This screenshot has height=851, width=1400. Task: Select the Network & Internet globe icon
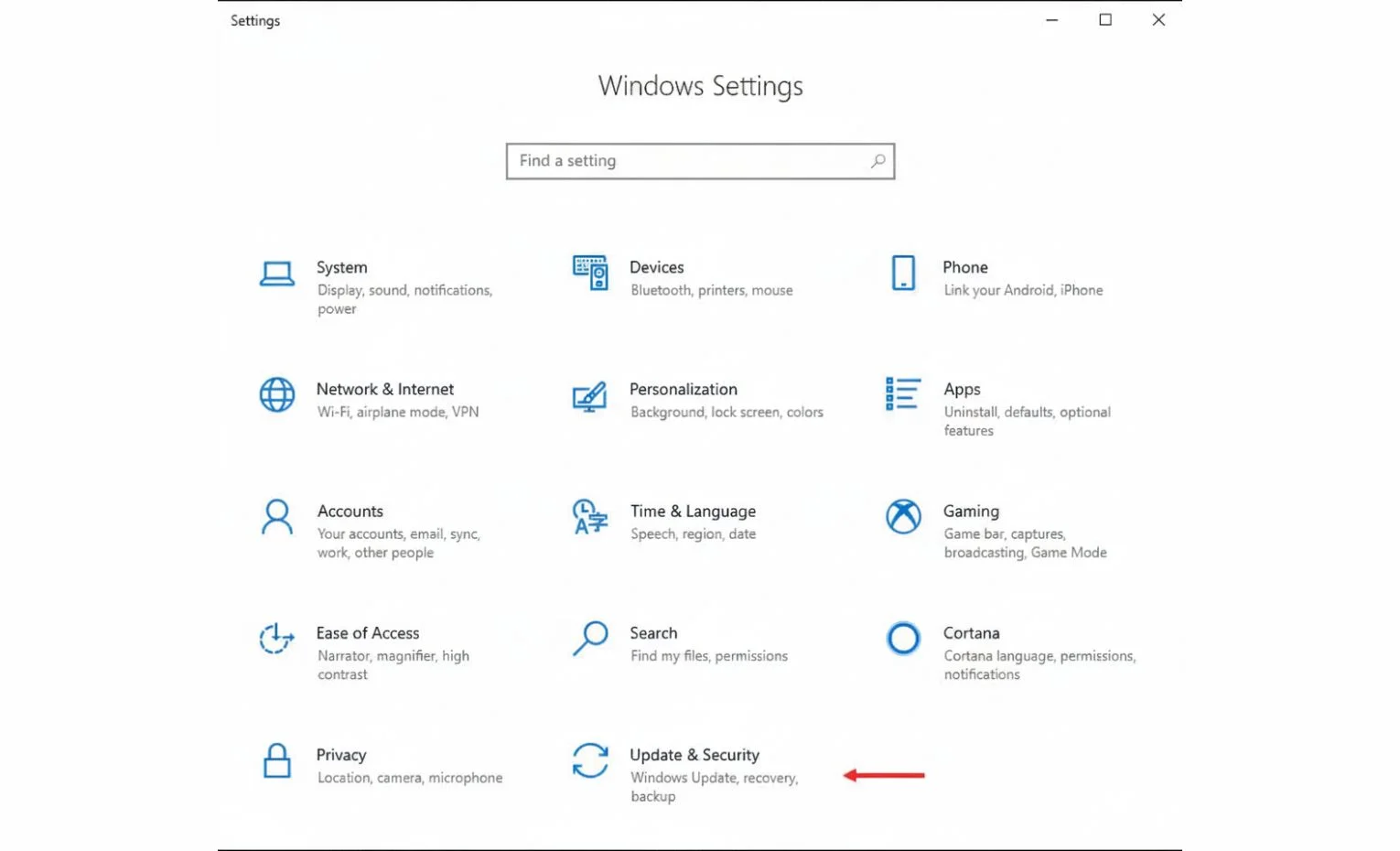276,395
